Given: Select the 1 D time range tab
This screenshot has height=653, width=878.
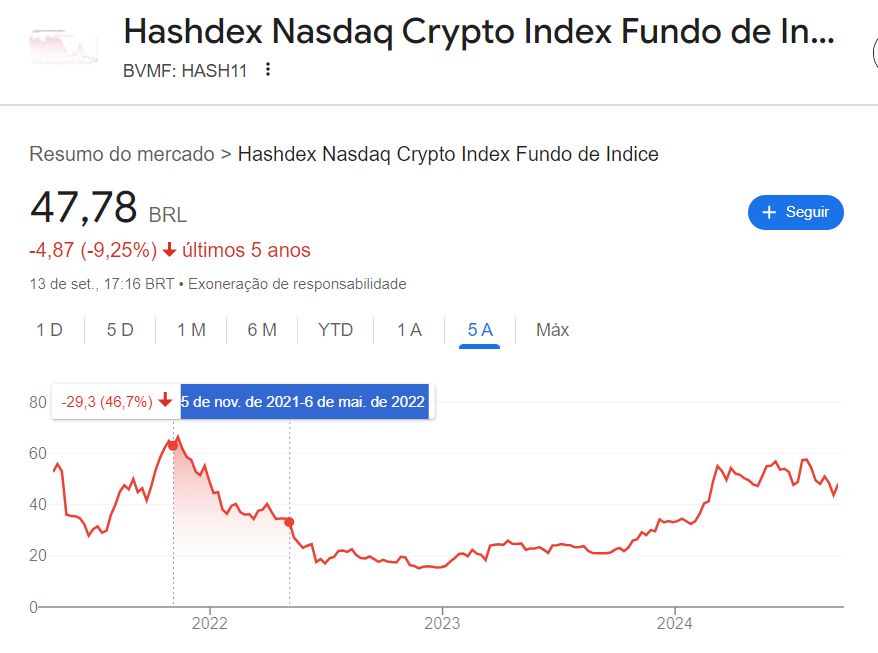Looking at the screenshot, I should (x=49, y=330).
